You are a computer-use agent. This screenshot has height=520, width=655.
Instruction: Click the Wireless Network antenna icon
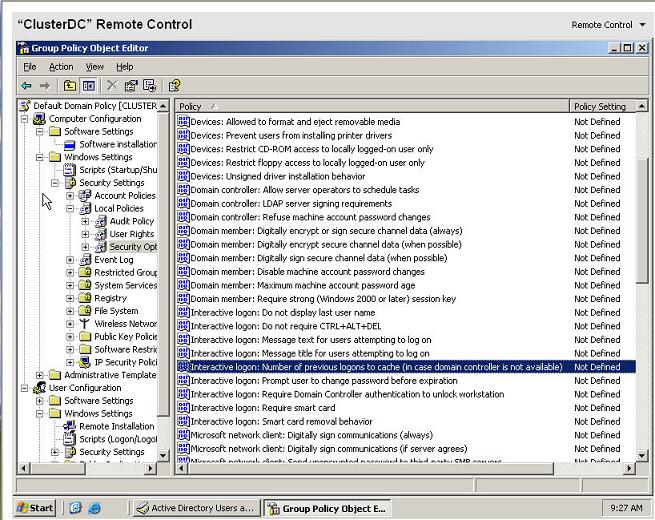click(85, 324)
